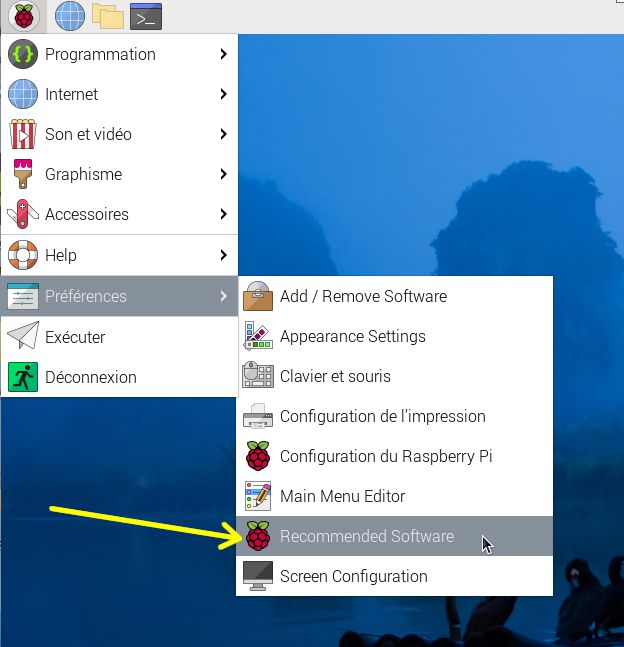Viewport: 624px width, 647px height.
Task: Open the Raspberry Pi main menu button
Action: click(x=24, y=17)
